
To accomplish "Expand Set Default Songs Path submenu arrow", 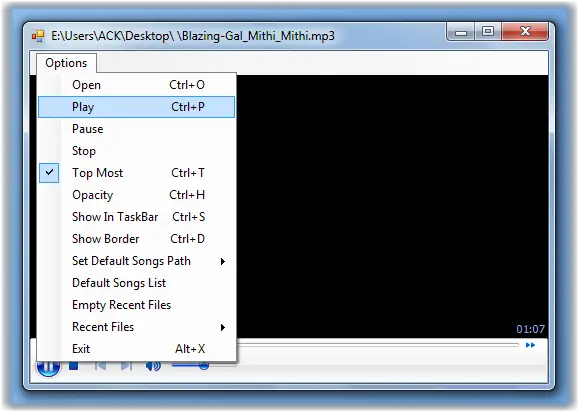I will coord(223,261).
